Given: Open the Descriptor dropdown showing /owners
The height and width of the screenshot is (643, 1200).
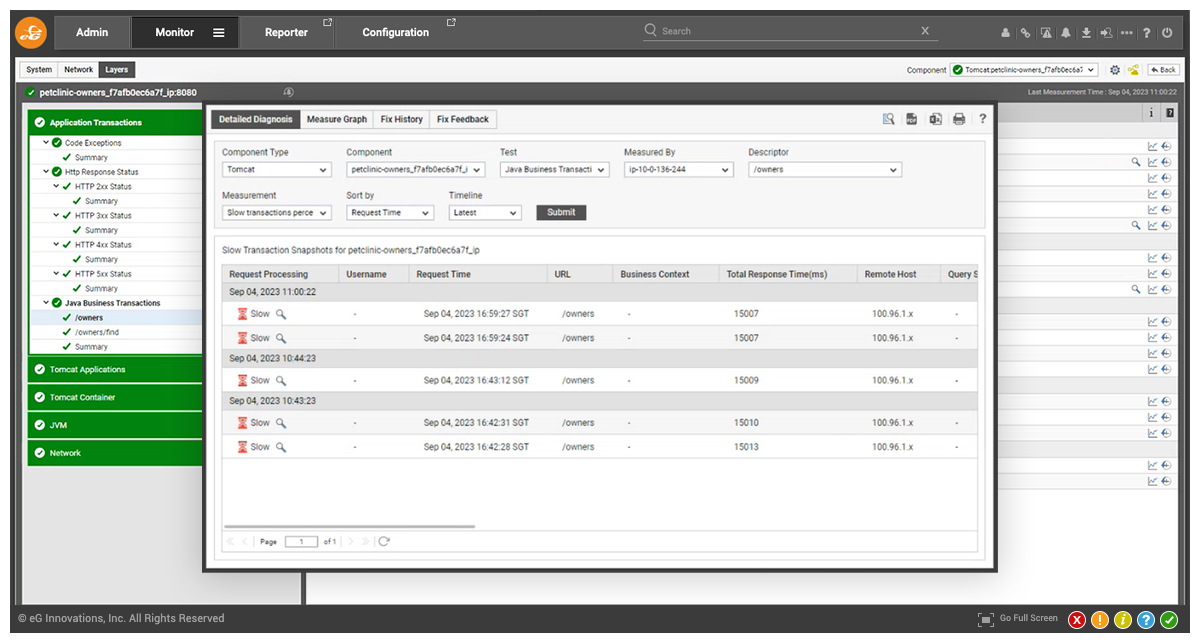Looking at the screenshot, I should 825,170.
